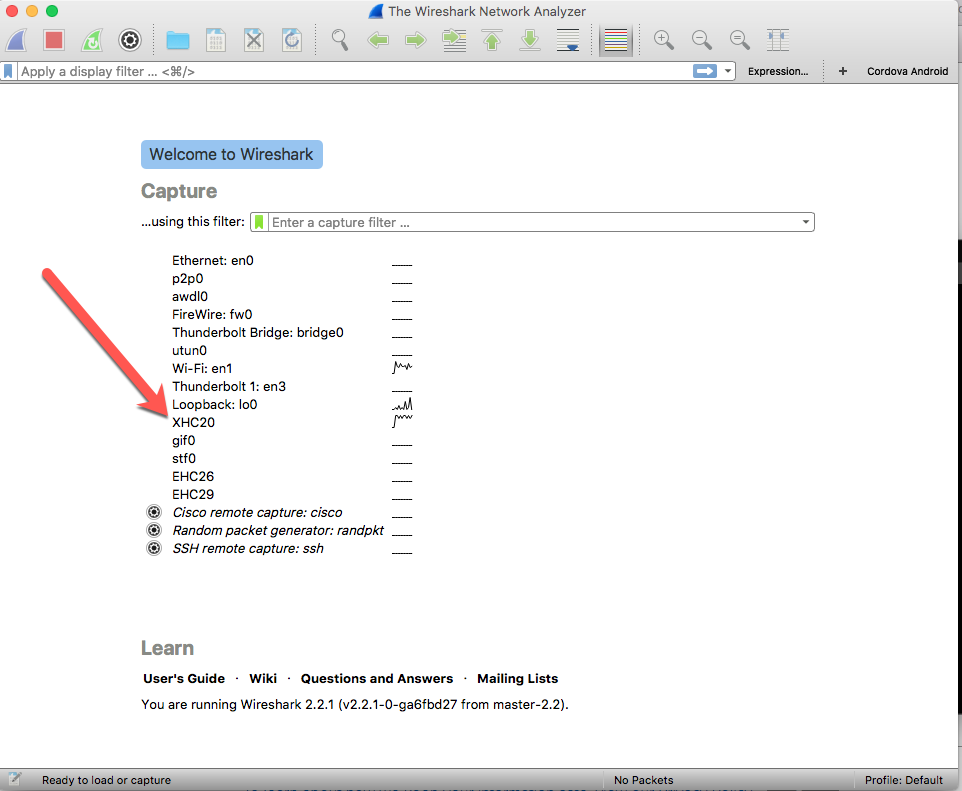Zoom out the main window text
962x791 pixels.
tap(701, 41)
